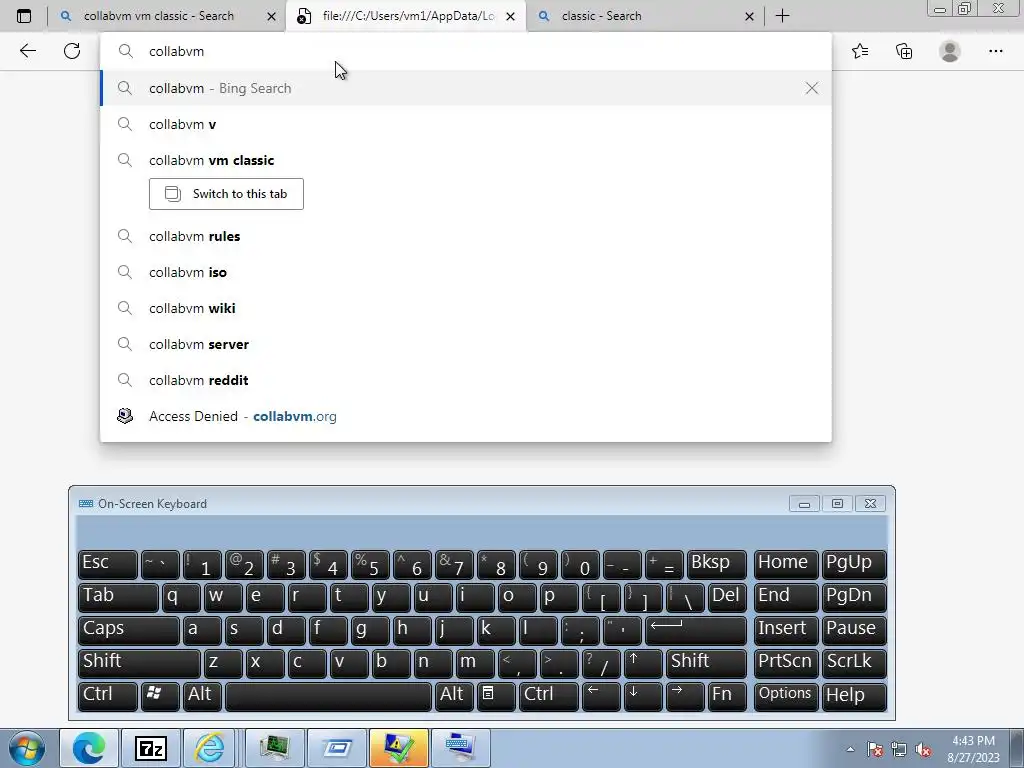Pick the collabvm iso suggestion

[x=466, y=272]
